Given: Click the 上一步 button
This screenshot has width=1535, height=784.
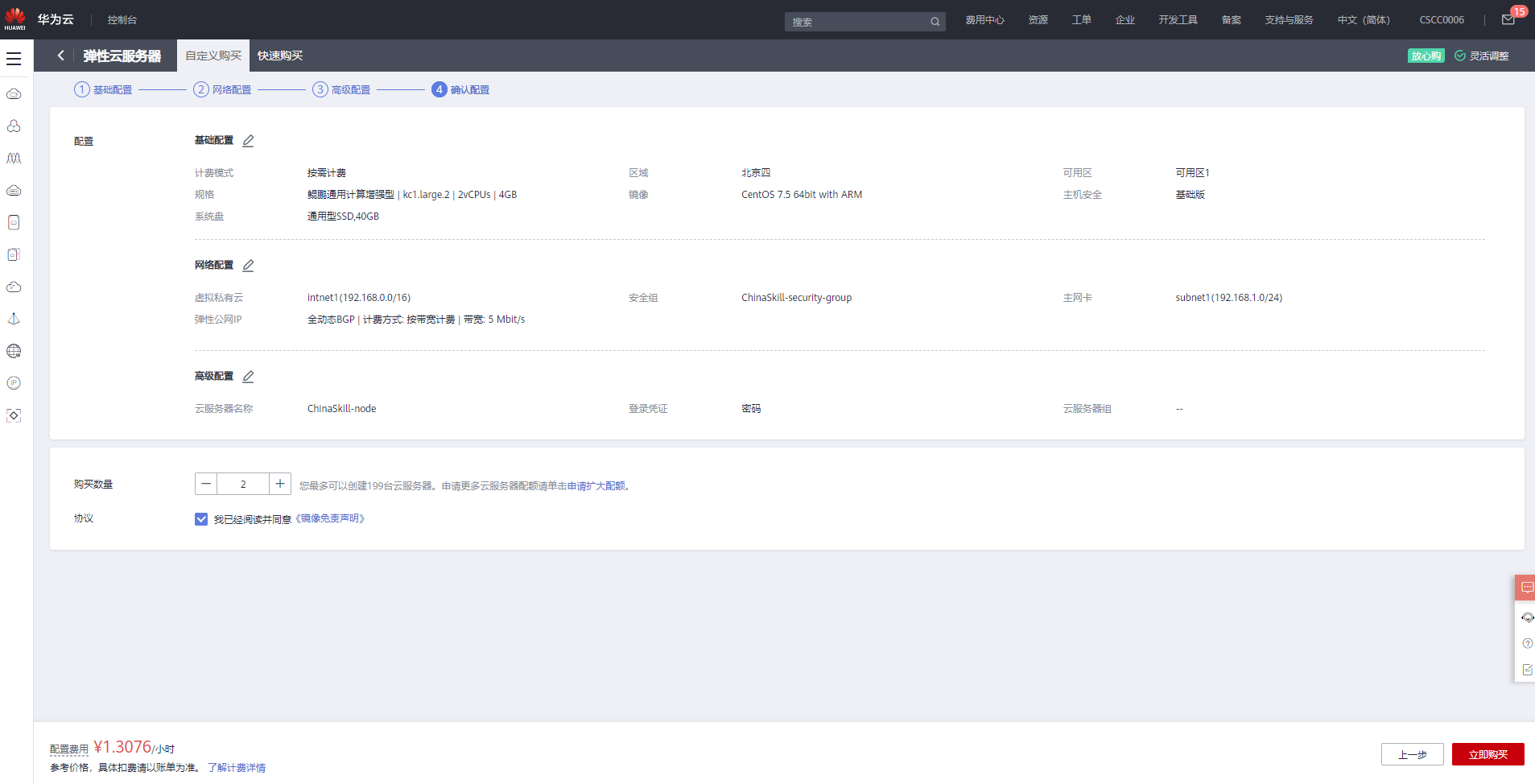Looking at the screenshot, I should 1412,754.
